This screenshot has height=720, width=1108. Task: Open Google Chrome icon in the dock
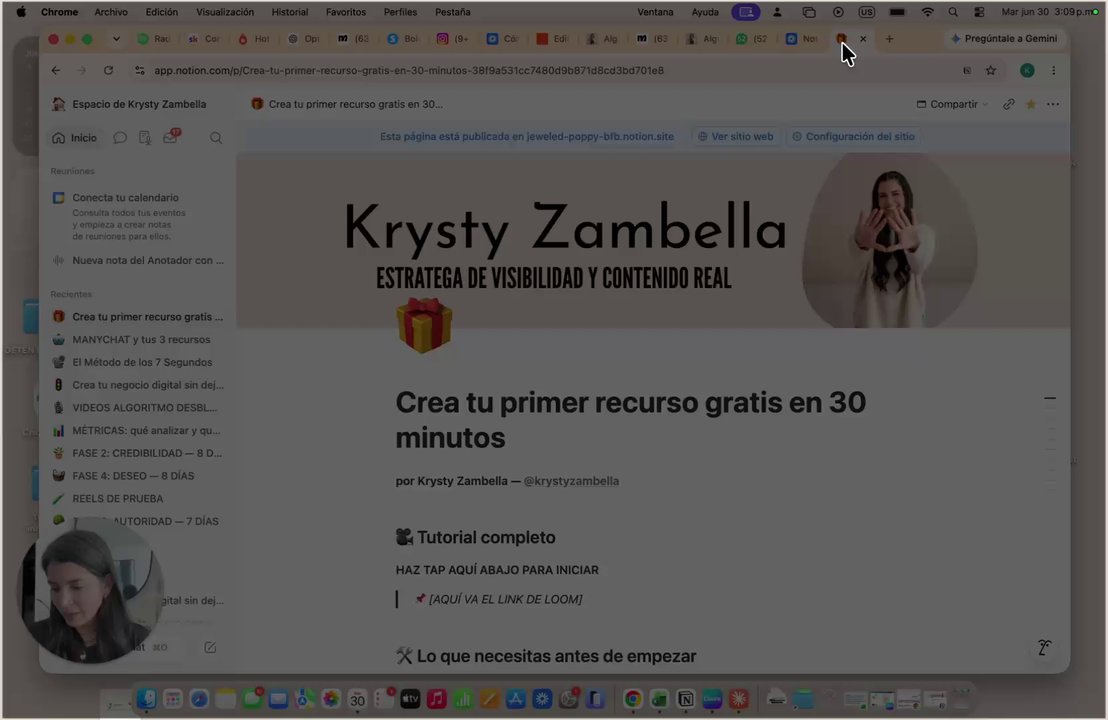(x=632, y=699)
